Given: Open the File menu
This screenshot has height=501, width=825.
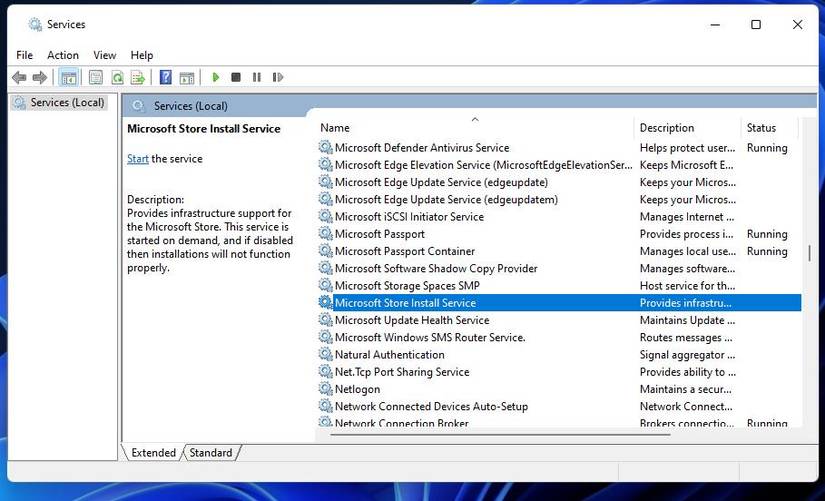Looking at the screenshot, I should [x=24, y=55].
